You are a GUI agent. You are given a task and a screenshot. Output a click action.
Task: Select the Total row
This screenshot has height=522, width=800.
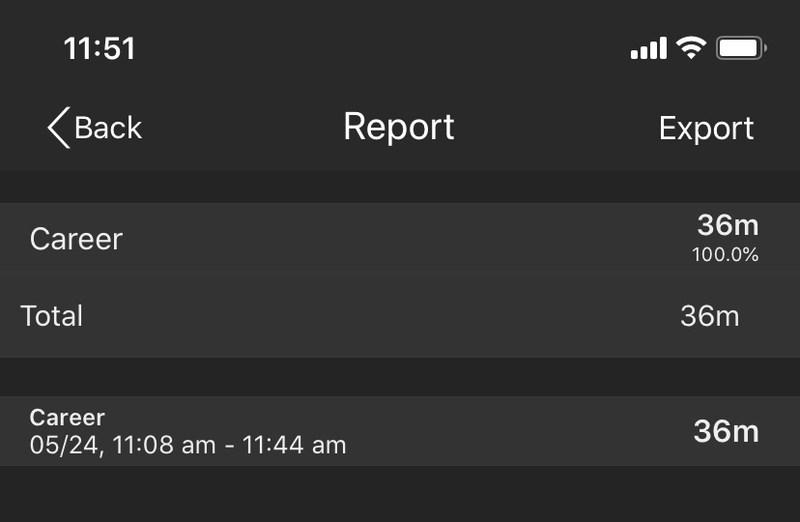[x=400, y=315]
